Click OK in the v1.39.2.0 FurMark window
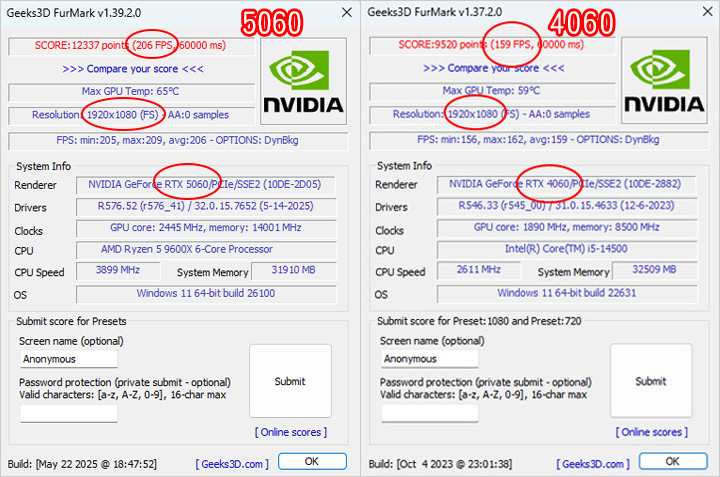 click(312, 461)
